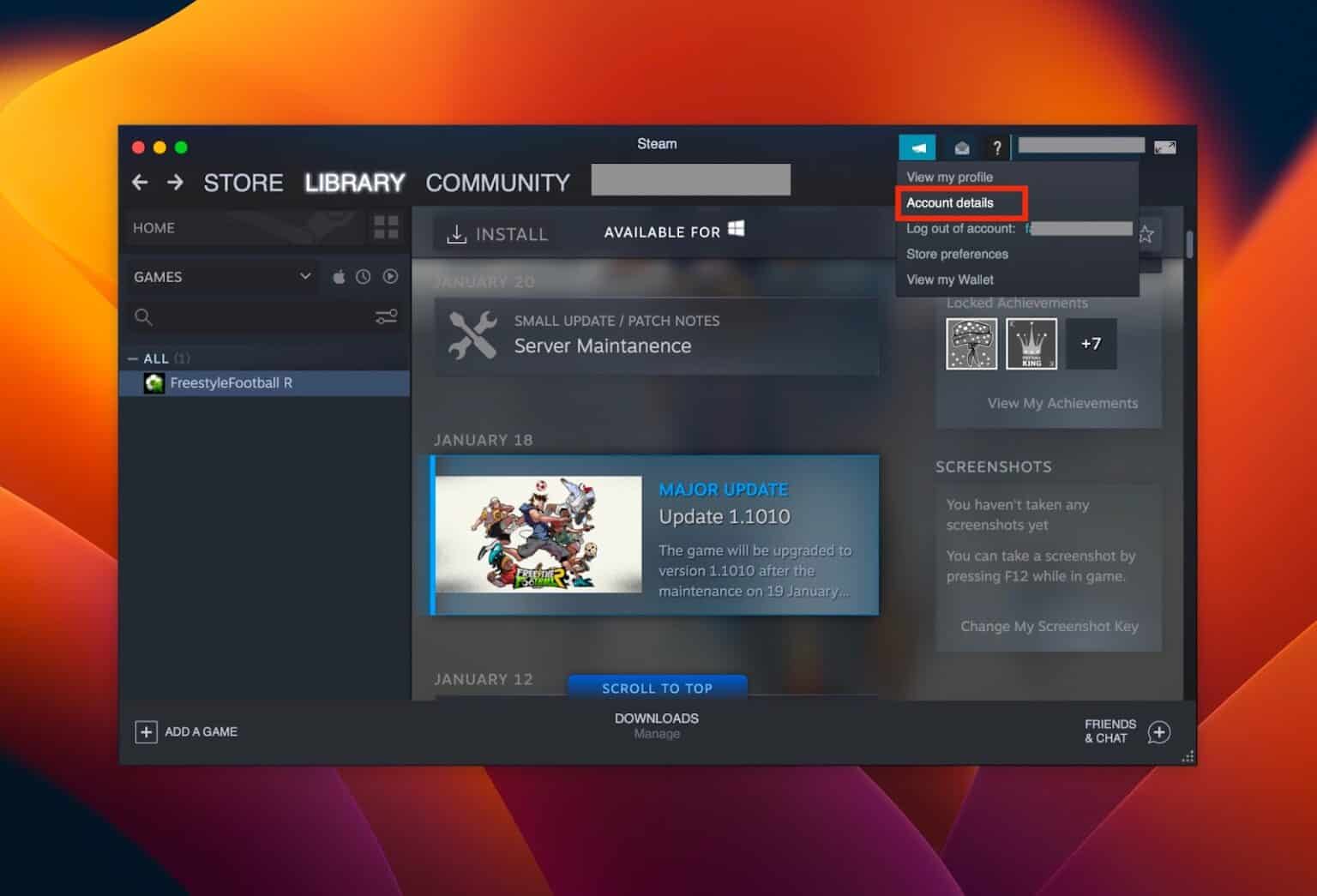The height and width of the screenshot is (896, 1317).
Task: Click the plus icon beside Add a Game
Action: 146,731
